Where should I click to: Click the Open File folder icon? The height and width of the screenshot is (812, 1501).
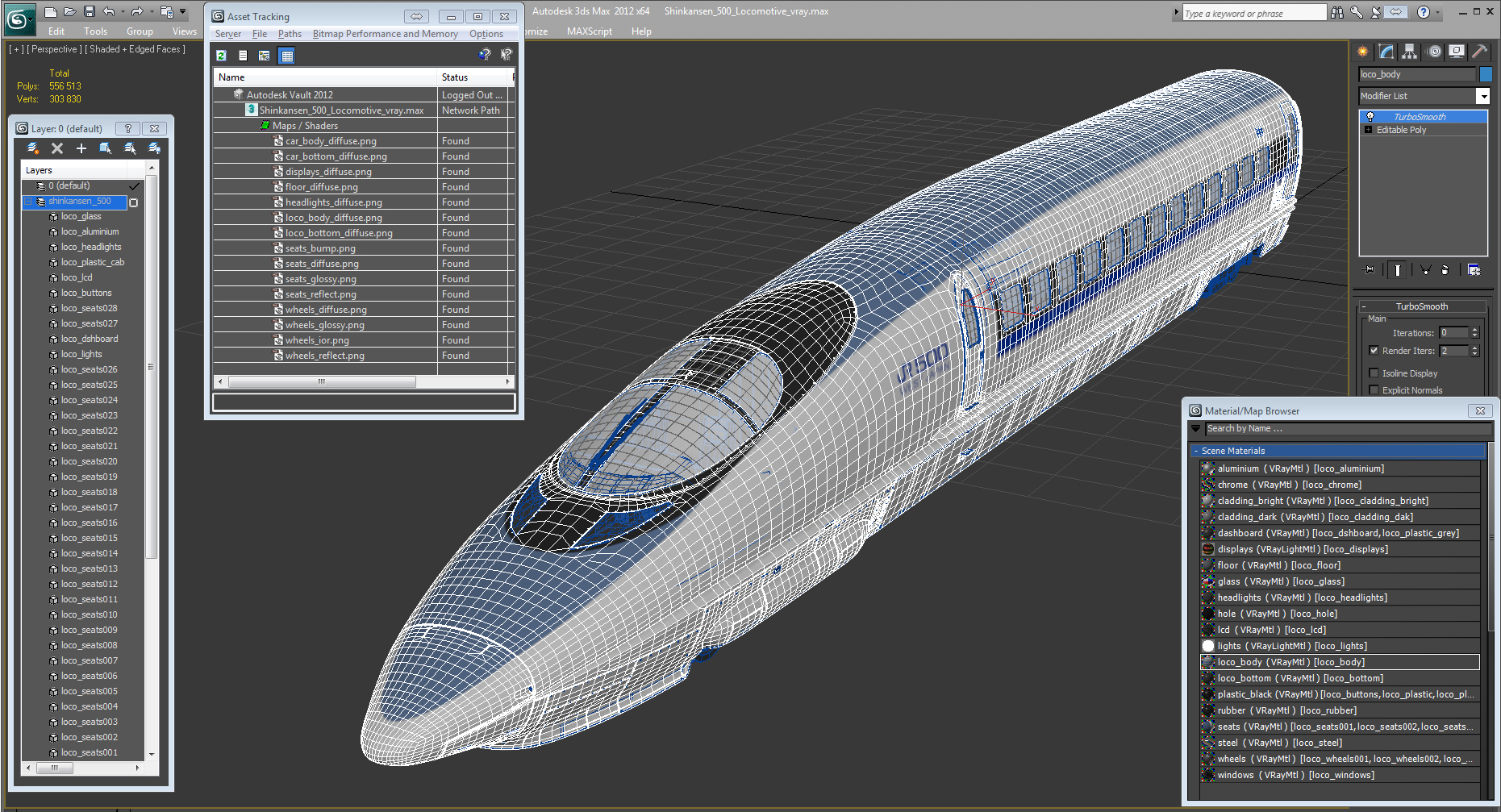[69, 11]
